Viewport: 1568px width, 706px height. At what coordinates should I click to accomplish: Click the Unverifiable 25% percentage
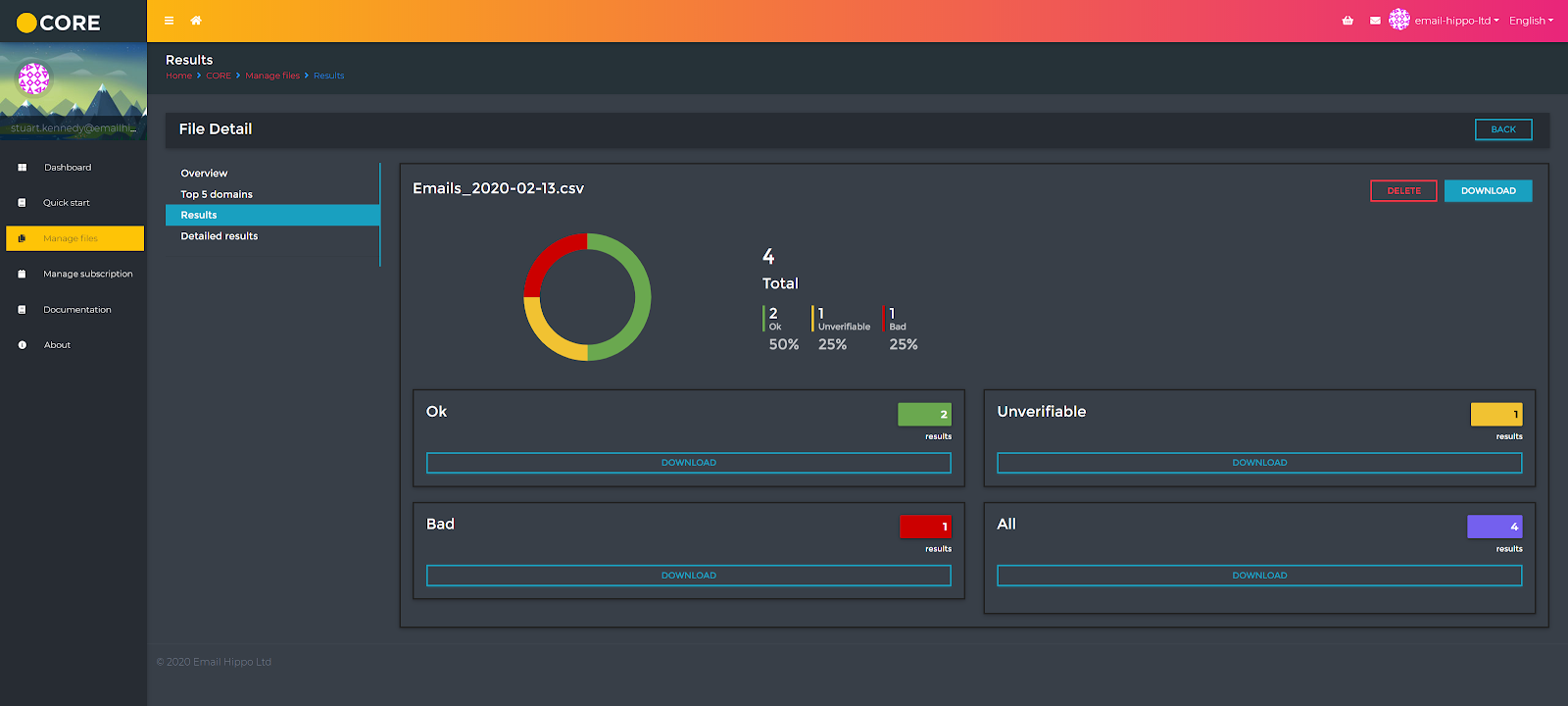pyautogui.click(x=832, y=344)
